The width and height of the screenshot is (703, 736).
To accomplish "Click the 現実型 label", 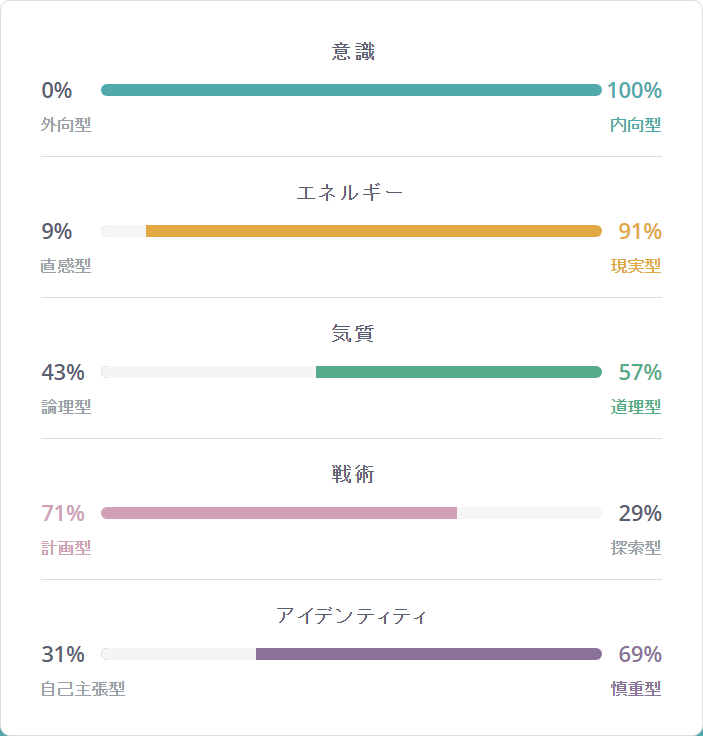I will point(635,266).
